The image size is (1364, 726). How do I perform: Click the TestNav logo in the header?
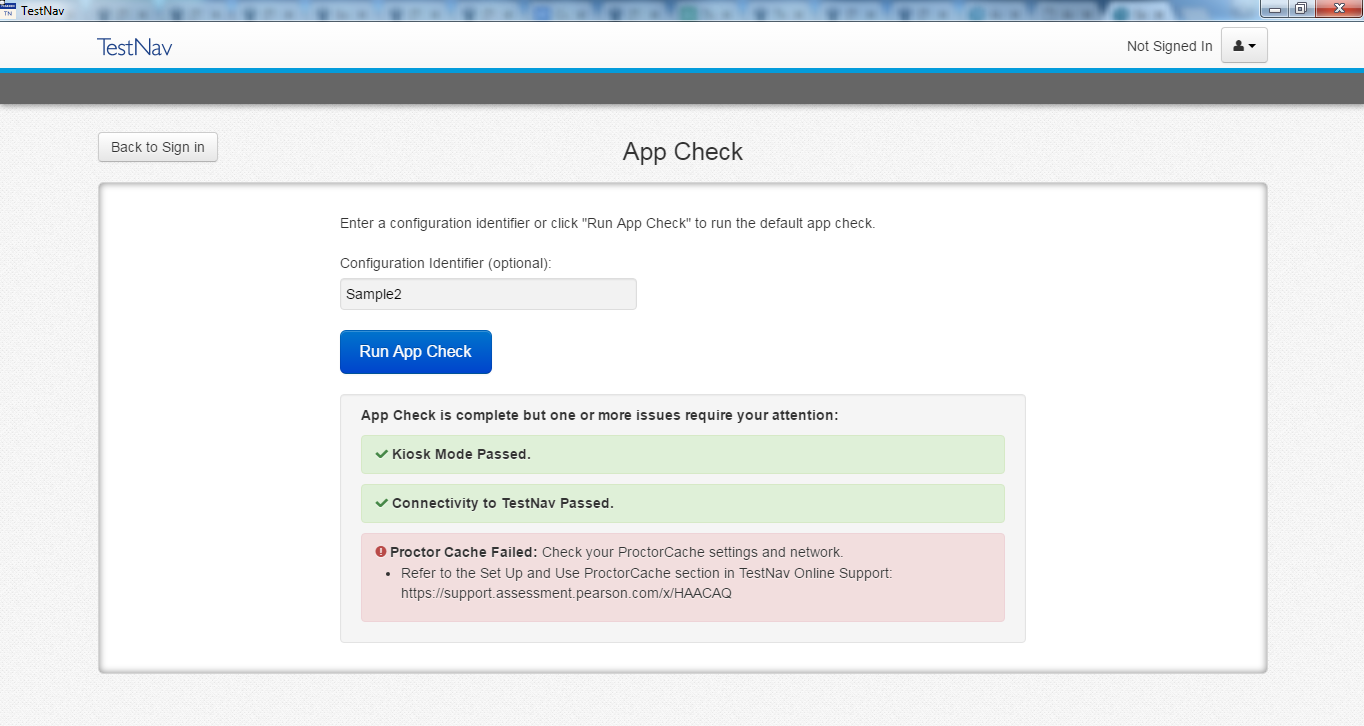[134, 47]
